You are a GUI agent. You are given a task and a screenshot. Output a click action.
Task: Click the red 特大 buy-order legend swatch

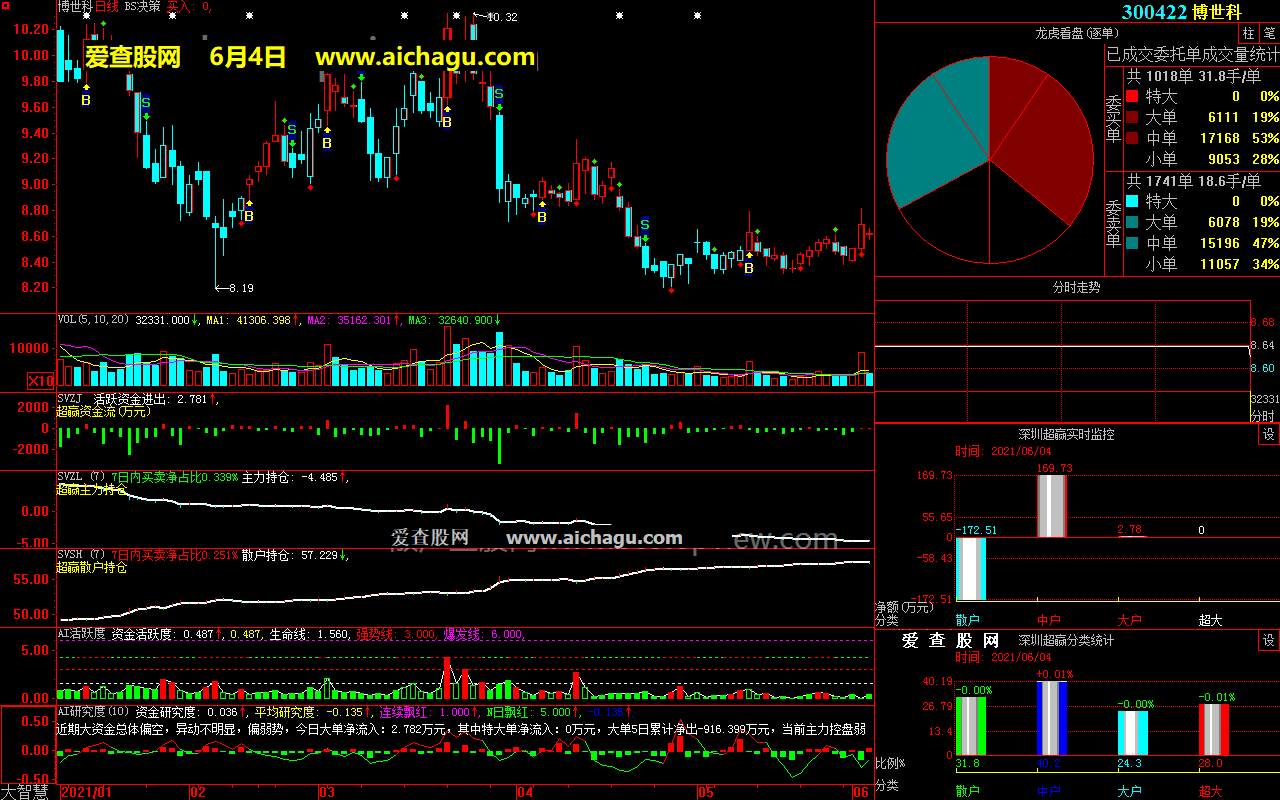[1132, 97]
